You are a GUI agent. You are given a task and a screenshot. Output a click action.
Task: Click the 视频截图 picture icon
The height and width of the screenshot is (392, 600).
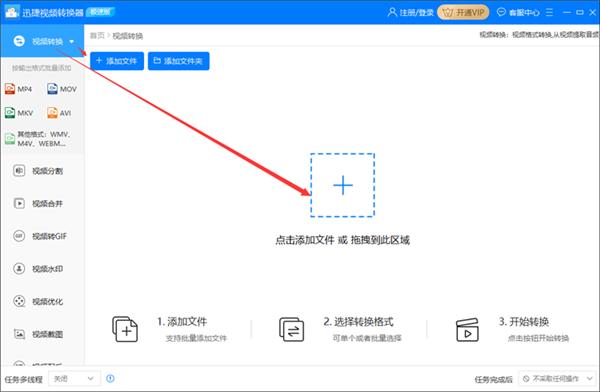point(19,334)
